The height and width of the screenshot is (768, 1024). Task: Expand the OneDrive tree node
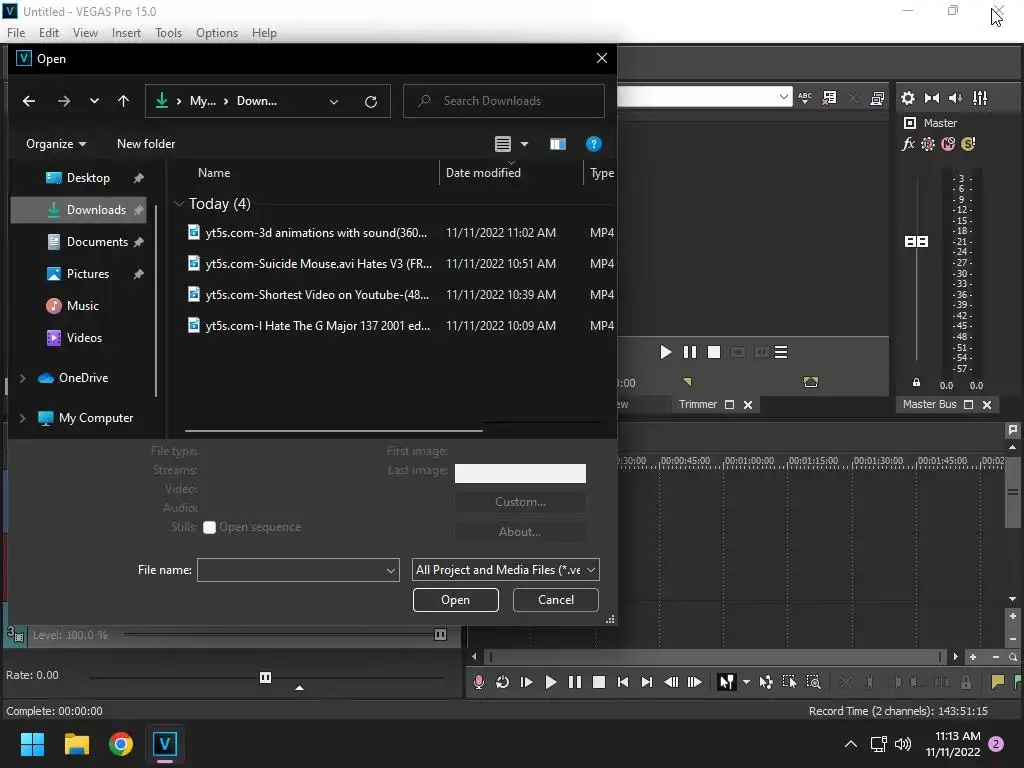[22, 378]
